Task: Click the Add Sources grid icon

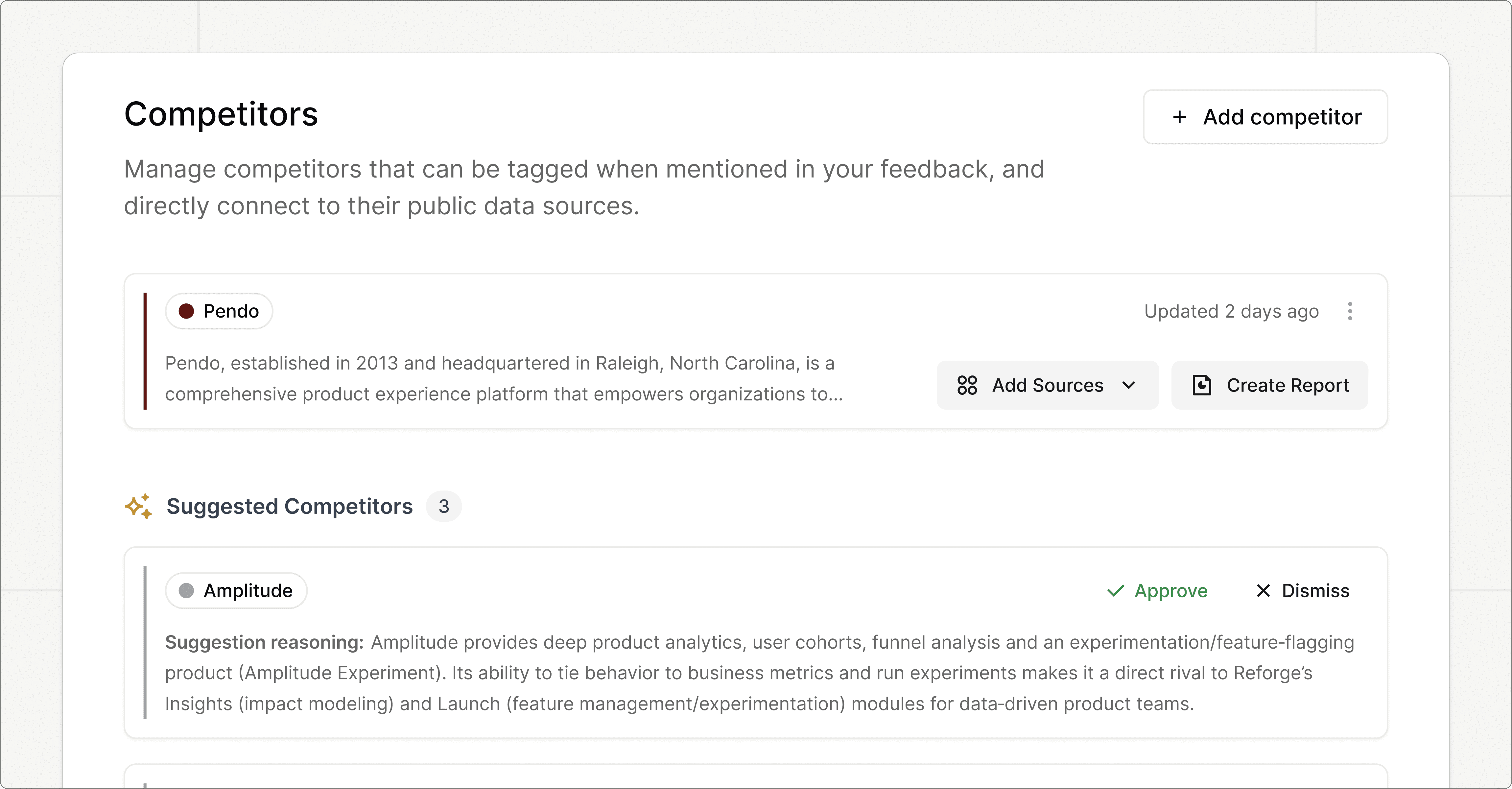Action: click(x=967, y=385)
